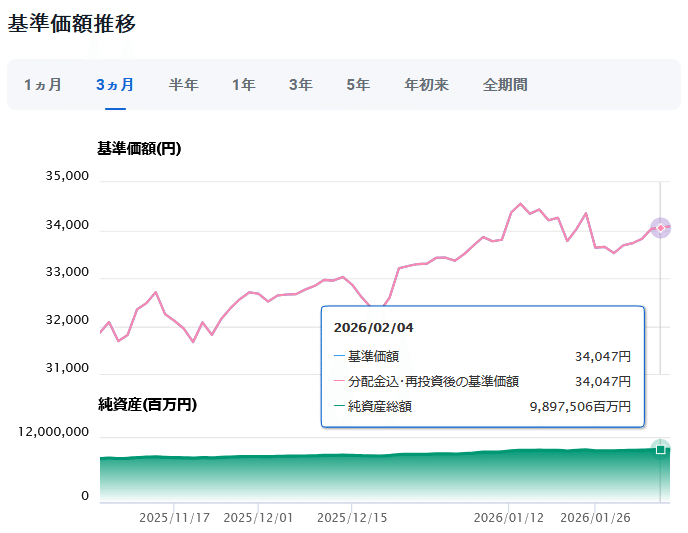This screenshot has width=688, height=533.
Task: Click the 基準価額 34,047円 tooltip row
Action: tap(482, 356)
